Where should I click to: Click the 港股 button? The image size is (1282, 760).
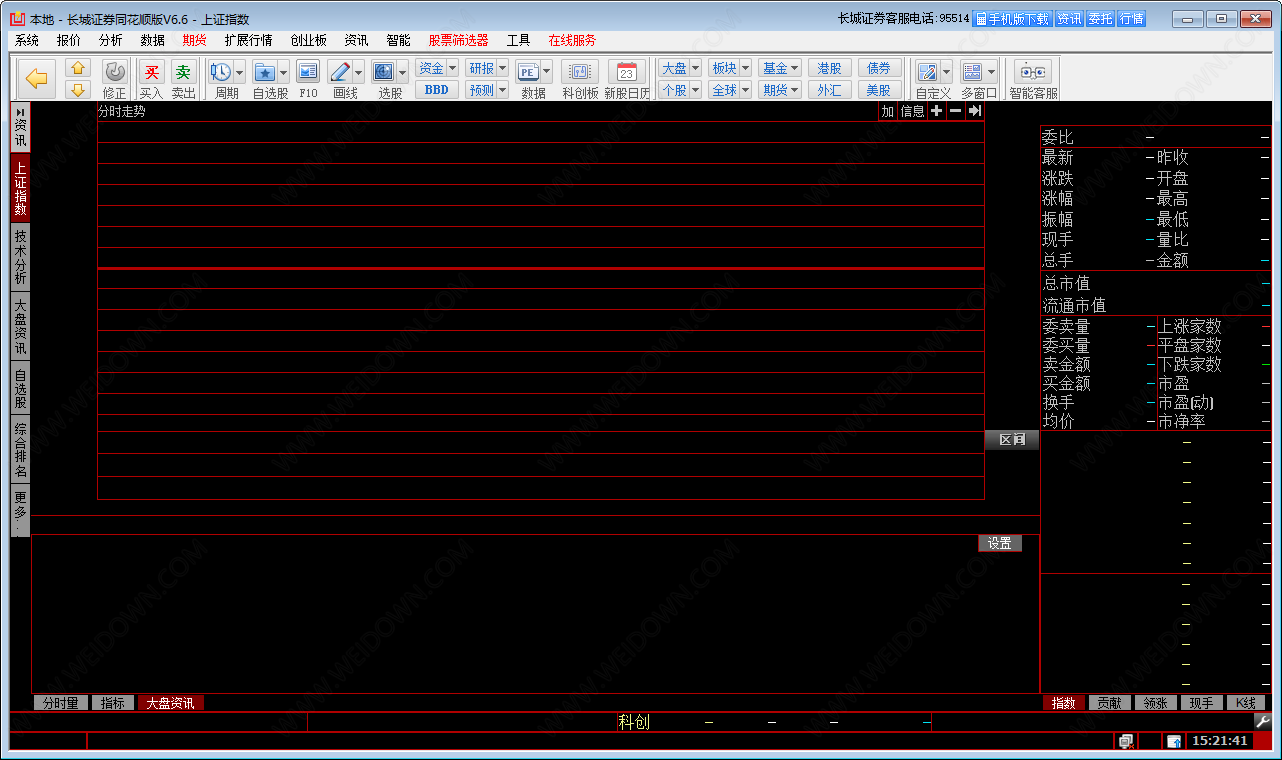(x=830, y=68)
